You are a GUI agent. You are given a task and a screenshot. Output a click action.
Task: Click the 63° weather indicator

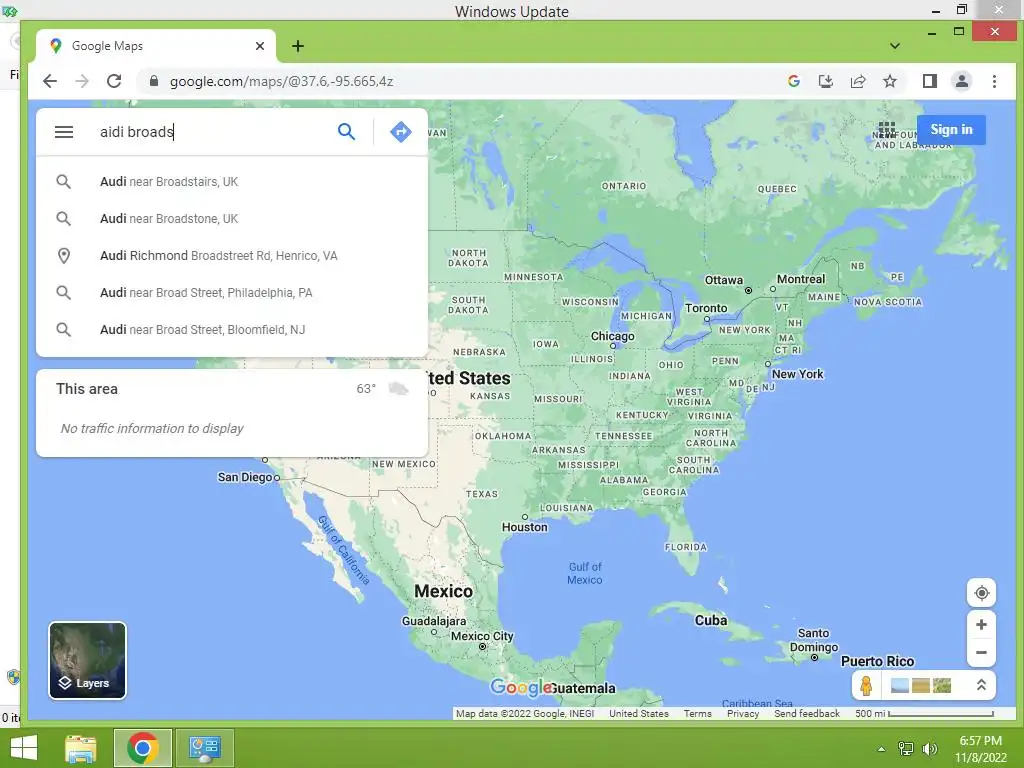pos(382,389)
